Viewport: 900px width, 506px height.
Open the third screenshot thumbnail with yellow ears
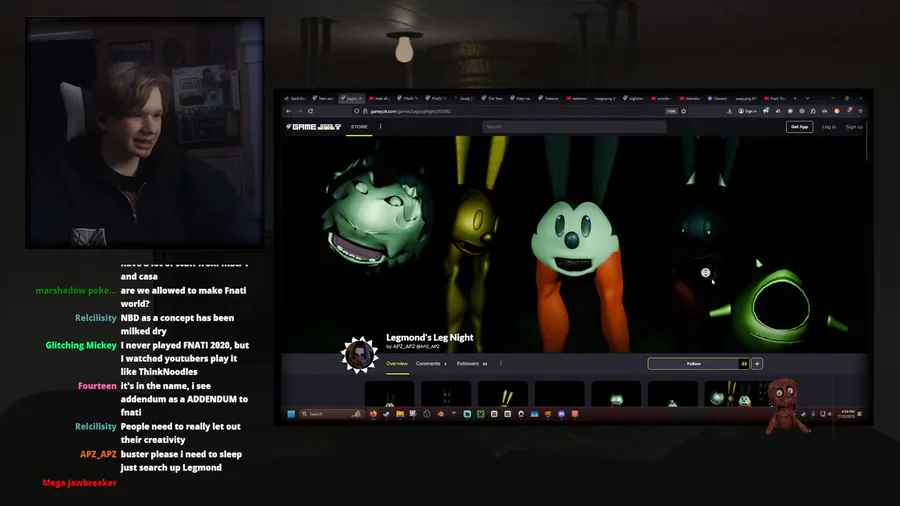coord(503,395)
